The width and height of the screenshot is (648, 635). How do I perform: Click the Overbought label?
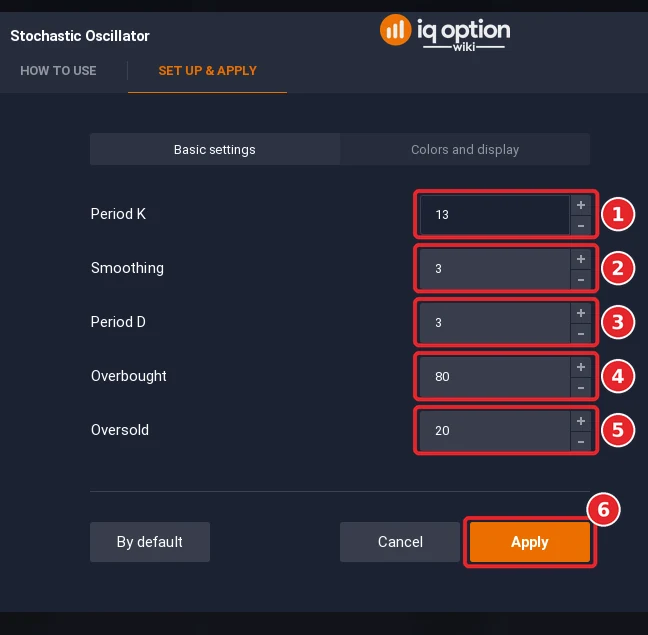pos(129,376)
